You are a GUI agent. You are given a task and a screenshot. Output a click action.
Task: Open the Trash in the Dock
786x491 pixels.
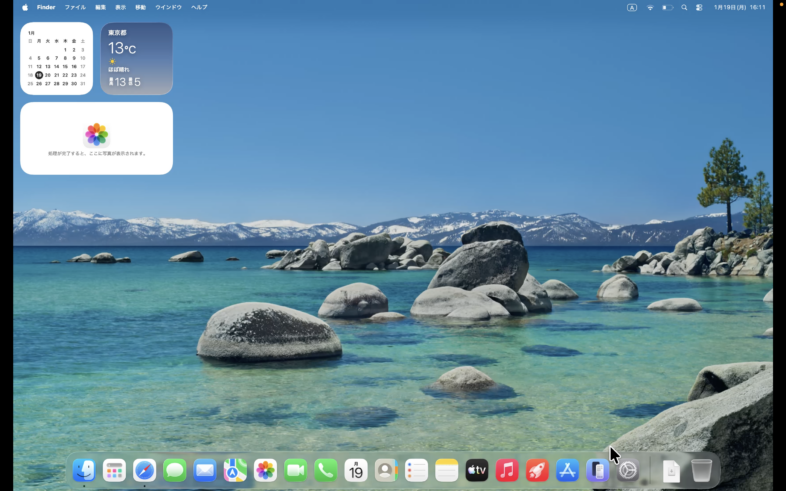point(702,470)
